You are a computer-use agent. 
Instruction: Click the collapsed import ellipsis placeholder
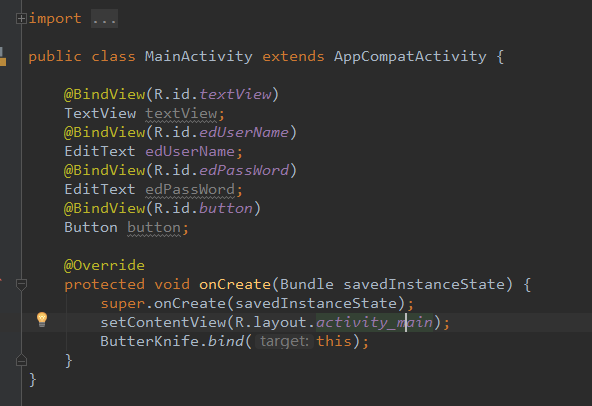tap(105, 19)
